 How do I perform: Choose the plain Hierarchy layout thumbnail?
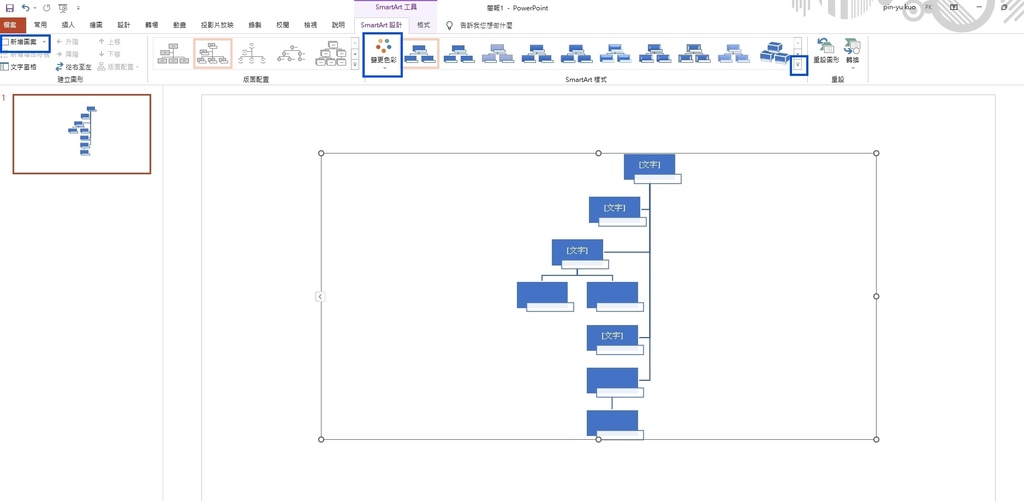point(330,54)
